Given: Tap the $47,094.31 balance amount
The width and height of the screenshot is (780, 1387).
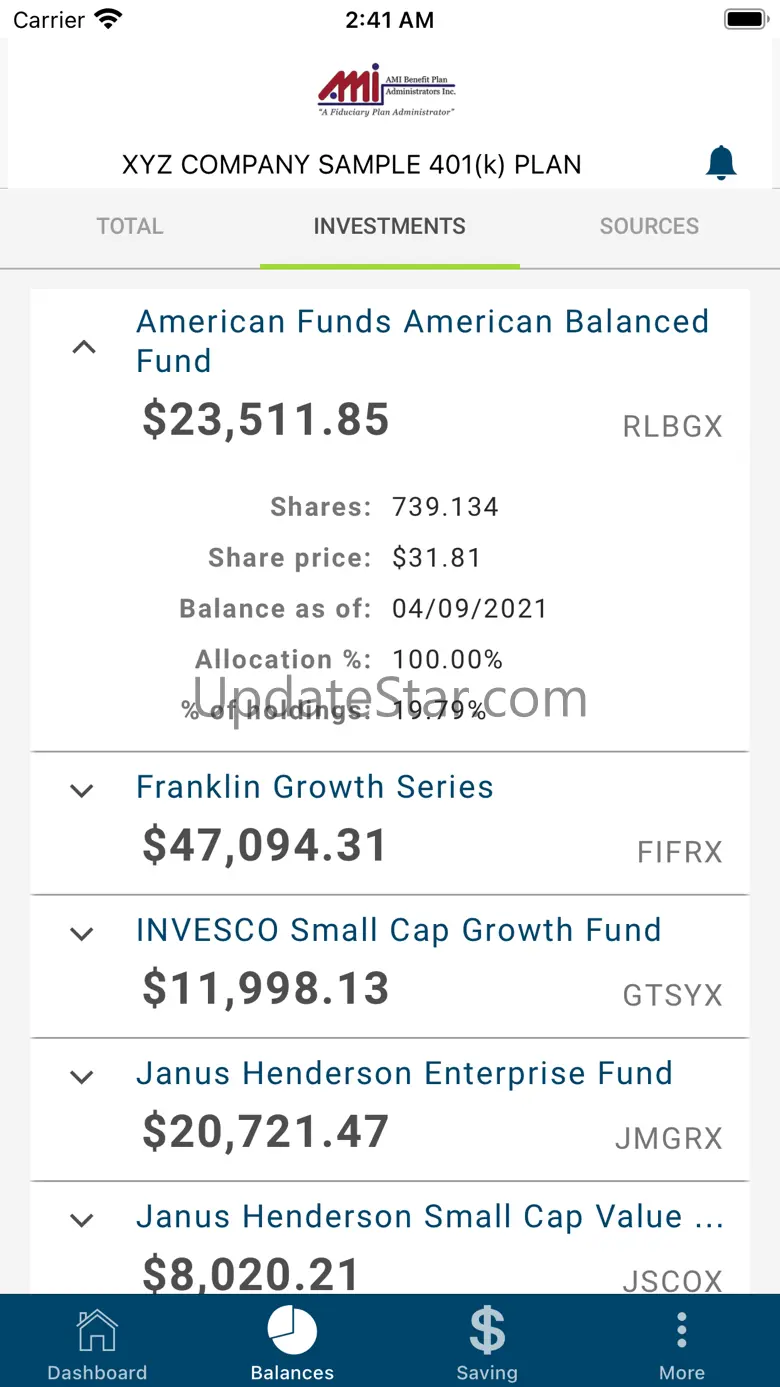Looking at the screenshot, I should point(265,846).
